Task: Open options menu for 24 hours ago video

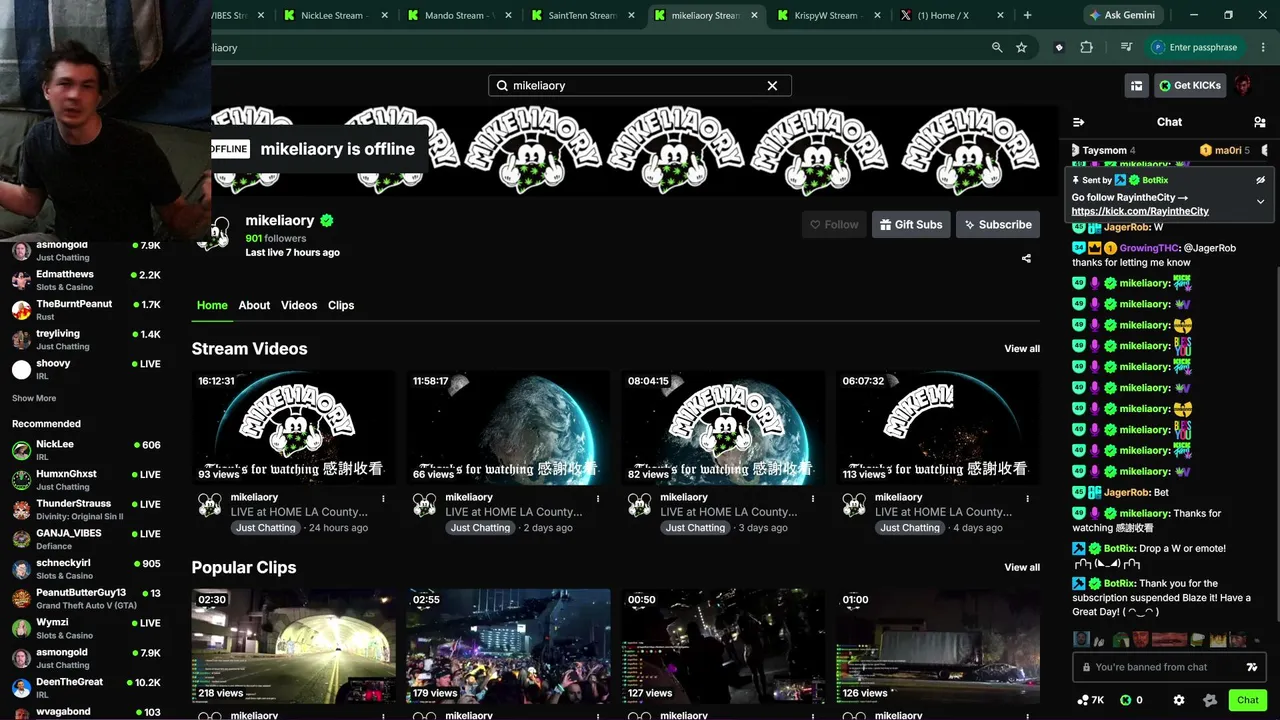Action: [x=383, y=498]
